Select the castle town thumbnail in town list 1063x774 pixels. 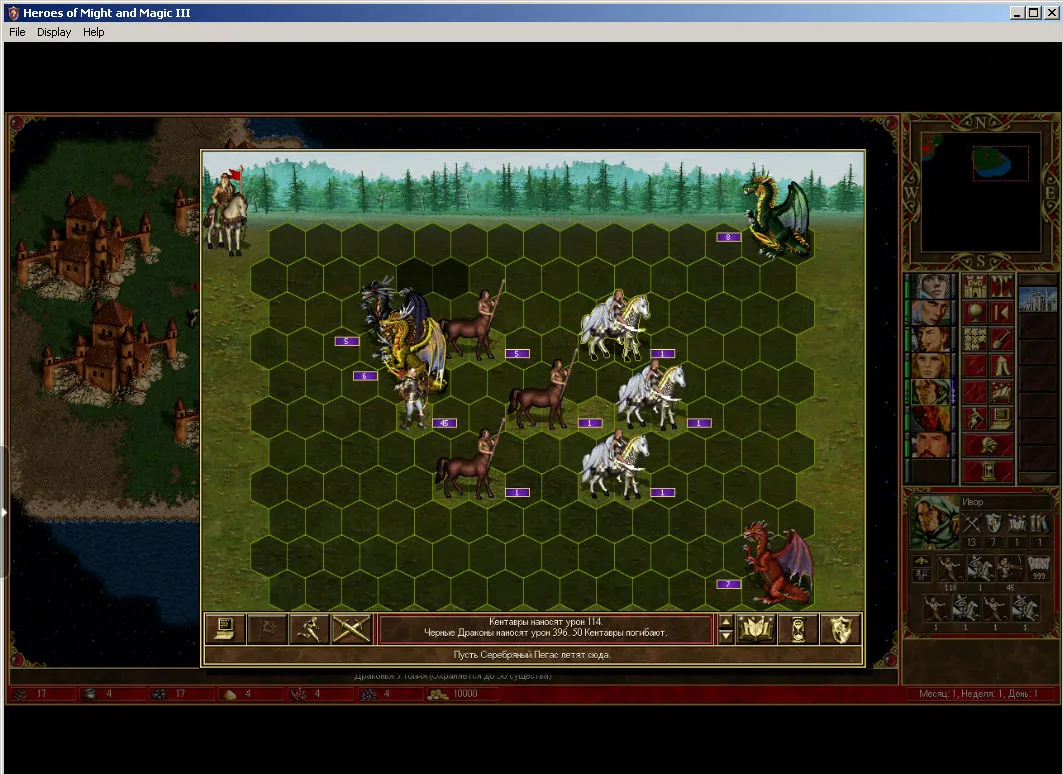coord(1037,299)
